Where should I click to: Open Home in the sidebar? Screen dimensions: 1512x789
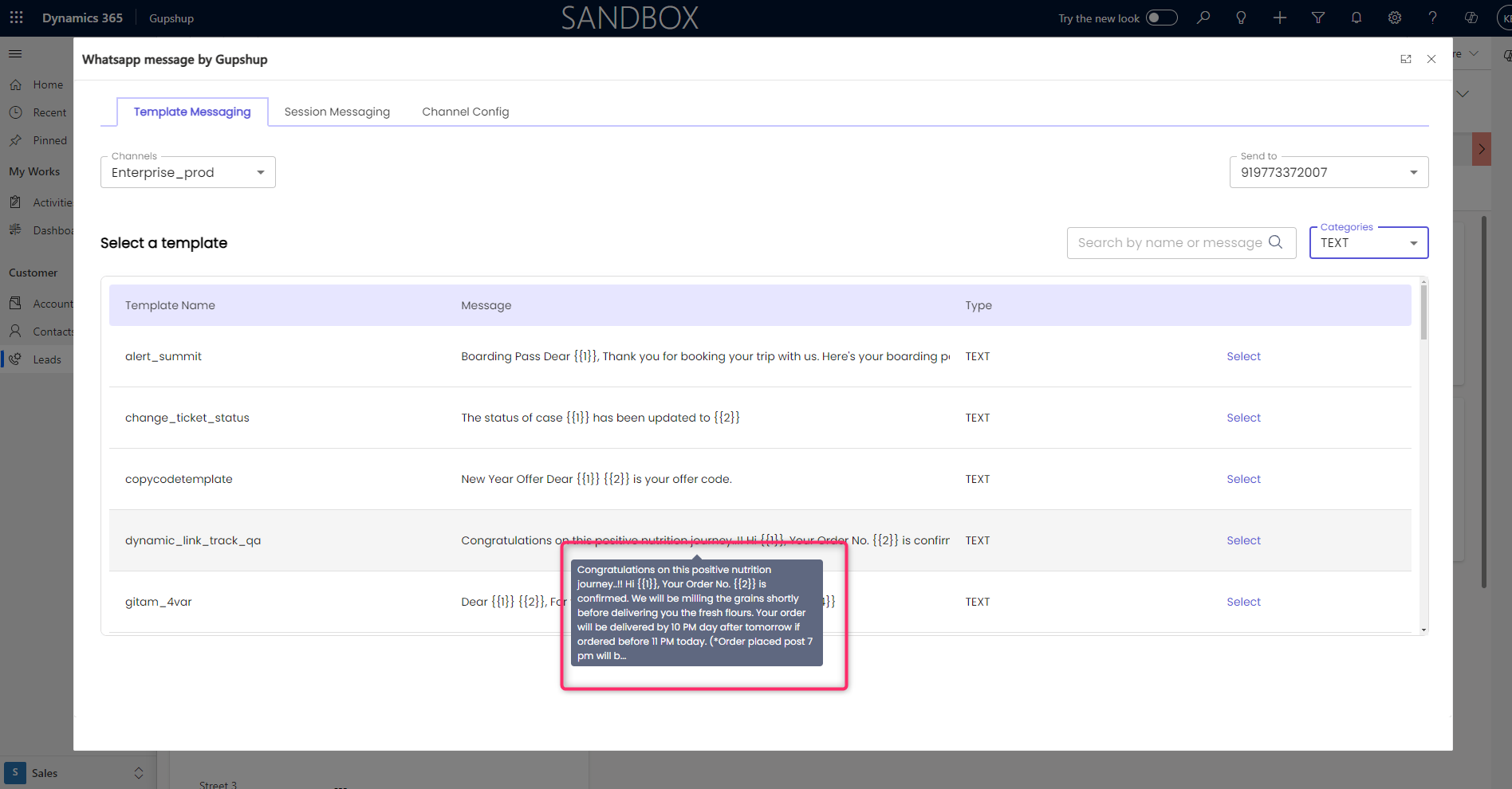tap(48, 84)
